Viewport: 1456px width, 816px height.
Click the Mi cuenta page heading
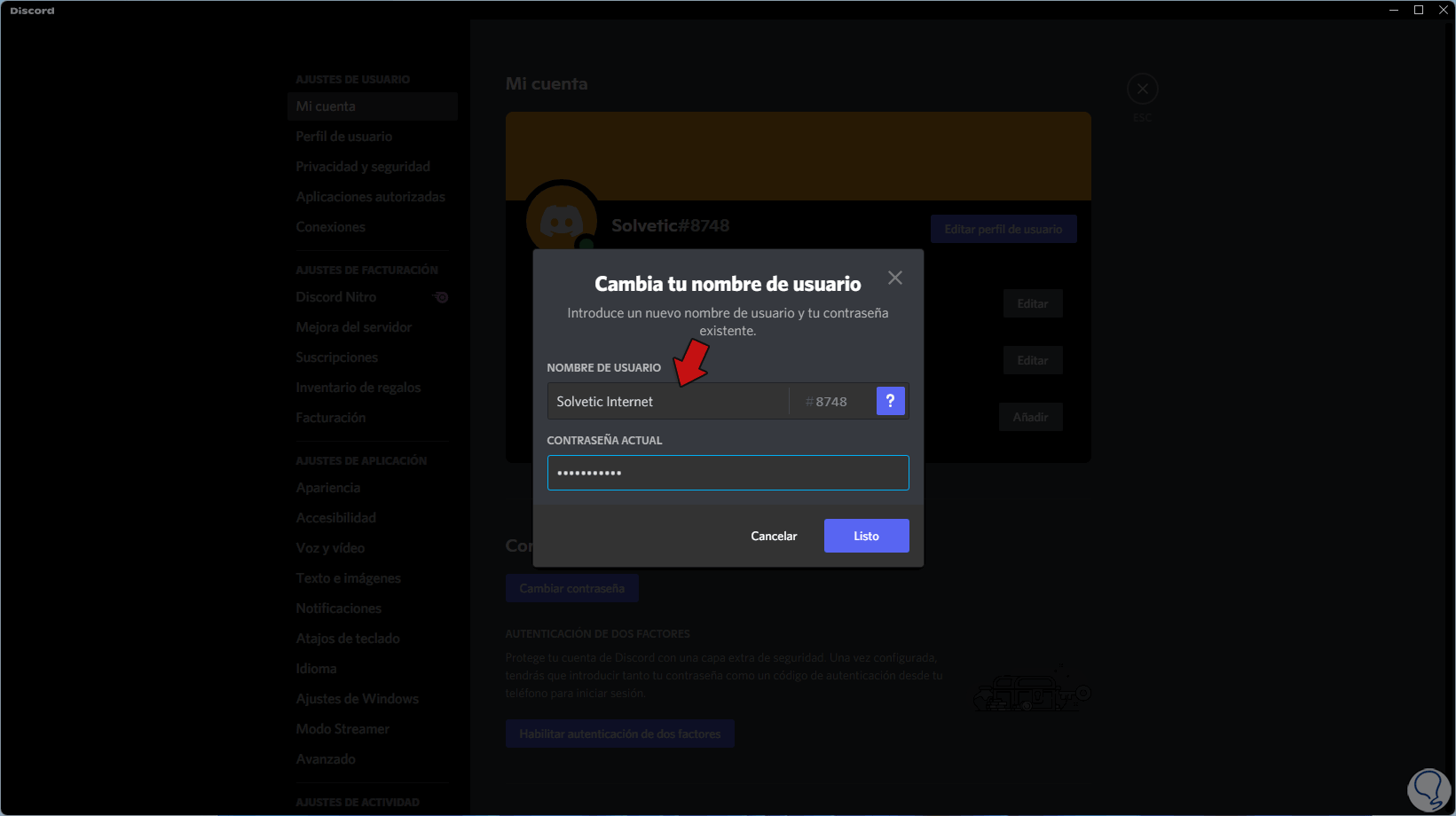(x=547, y=83)
